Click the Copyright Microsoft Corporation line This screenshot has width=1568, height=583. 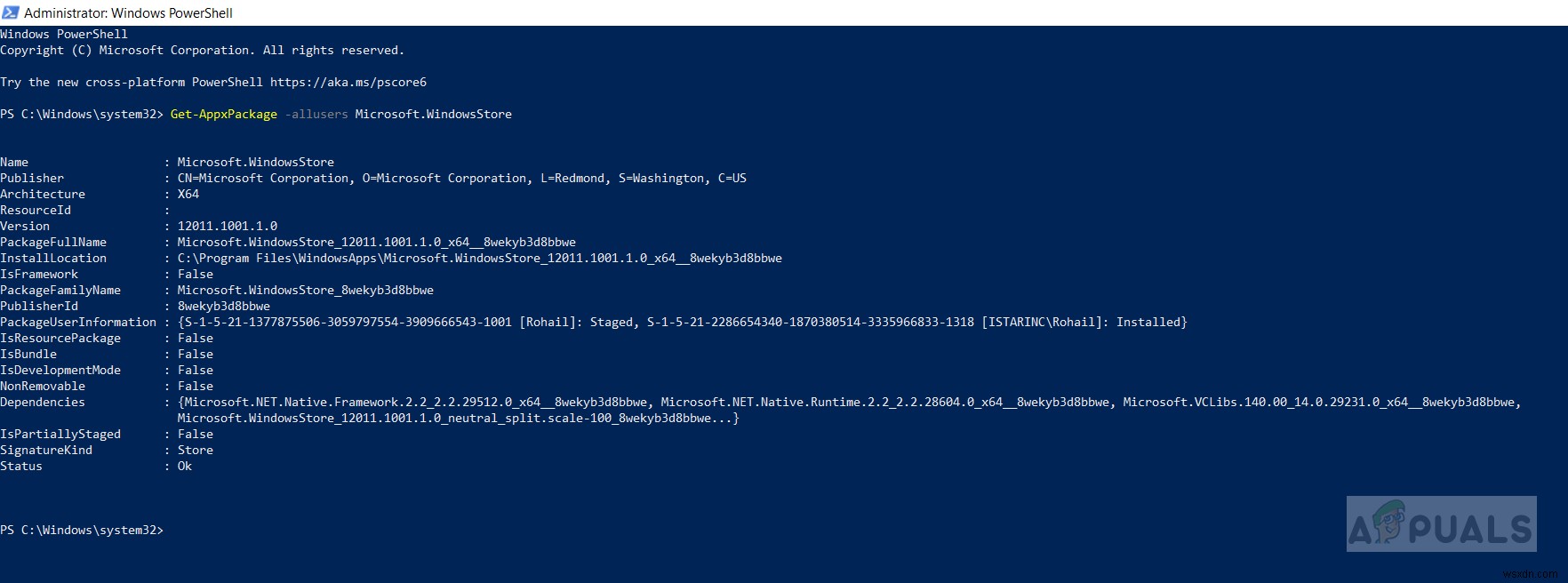[202, 50]
